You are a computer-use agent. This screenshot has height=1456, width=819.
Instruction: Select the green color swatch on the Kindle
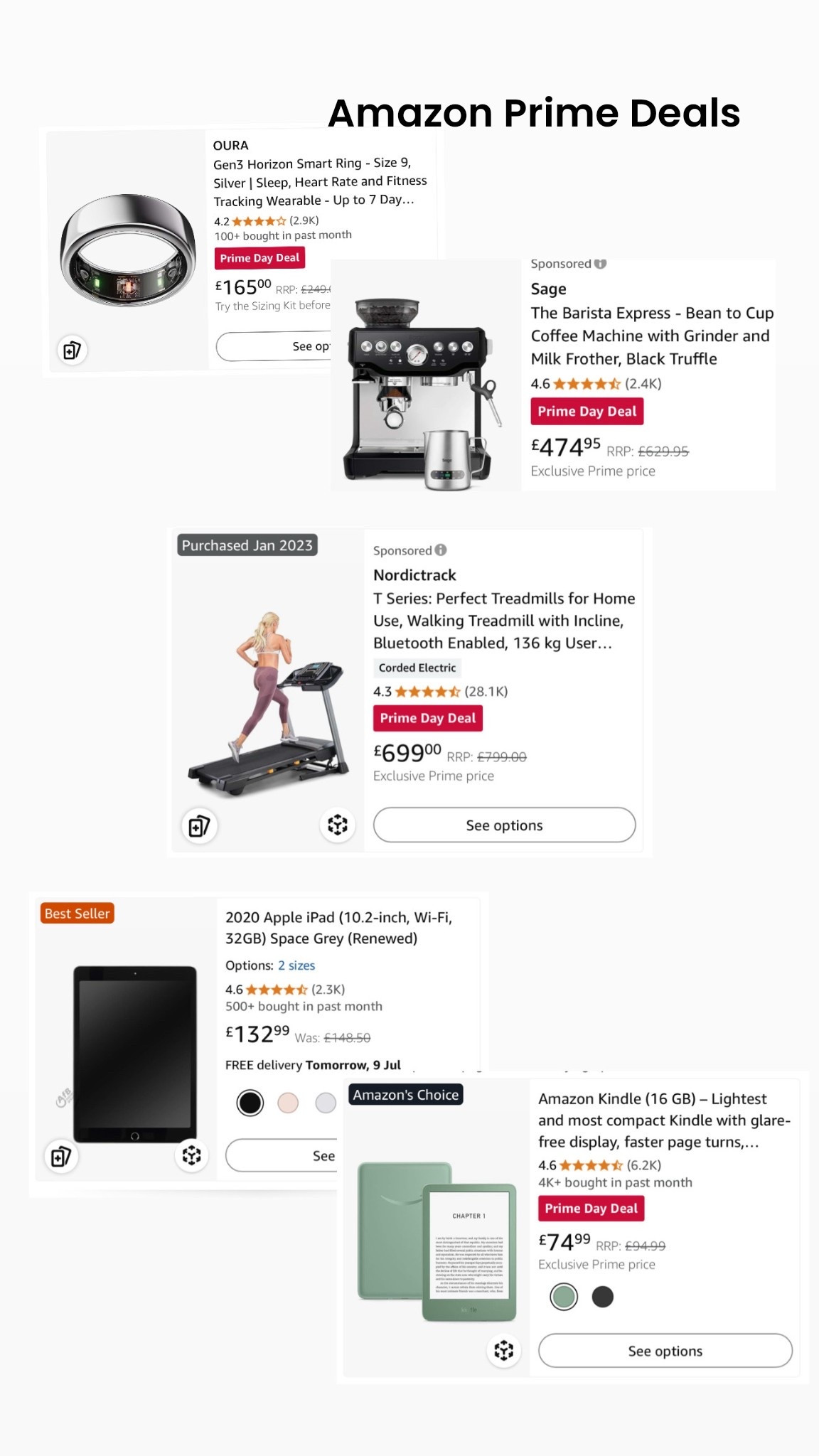coord(562,1297)
